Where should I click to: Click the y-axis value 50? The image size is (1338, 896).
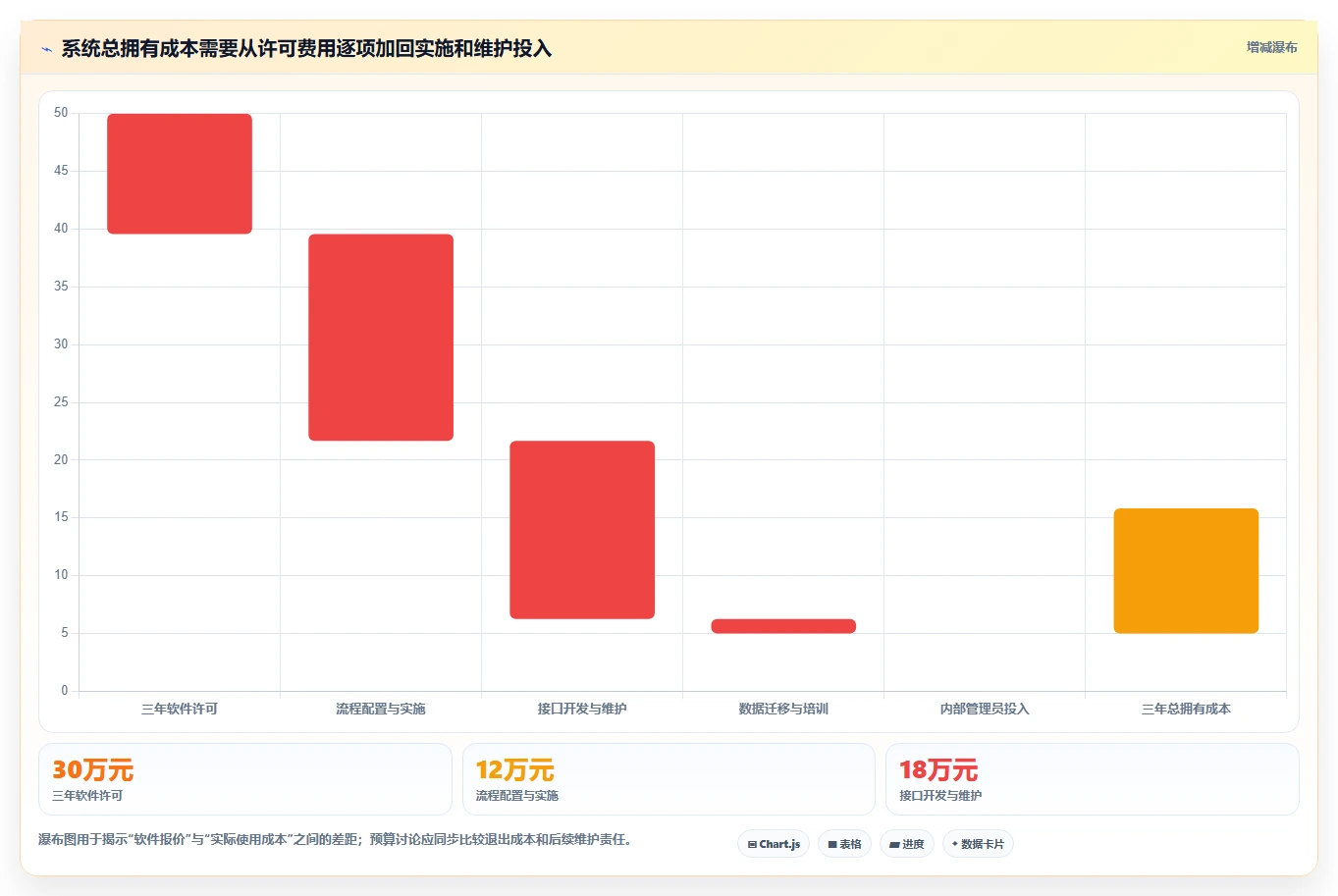(x=61, y=113)
